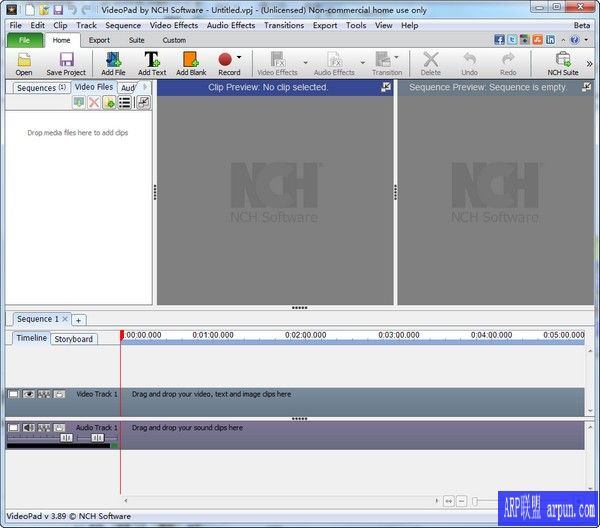600x528 pixels.
Task: Add a new sequence with the plus button
Action: [x=78, y=320]
